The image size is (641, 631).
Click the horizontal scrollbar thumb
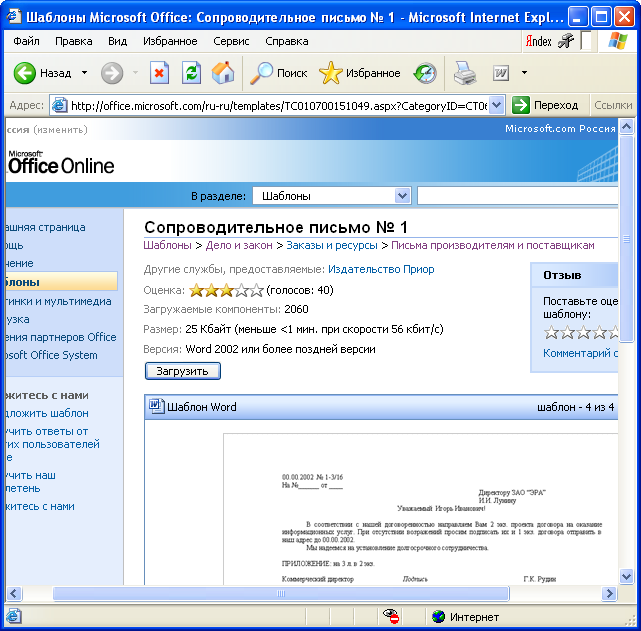point(281,593)
